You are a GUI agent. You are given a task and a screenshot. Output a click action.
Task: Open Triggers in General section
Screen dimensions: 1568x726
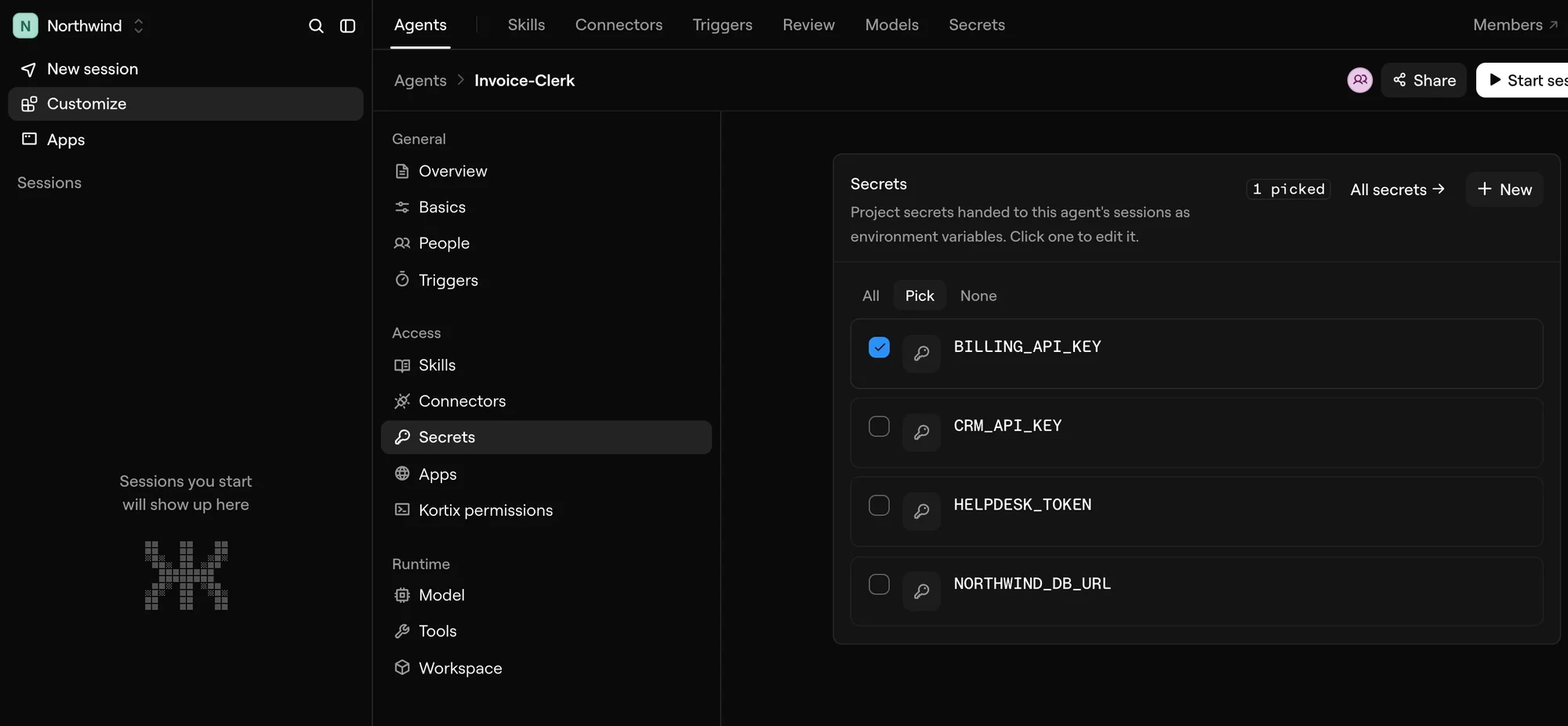coord(546,280)
